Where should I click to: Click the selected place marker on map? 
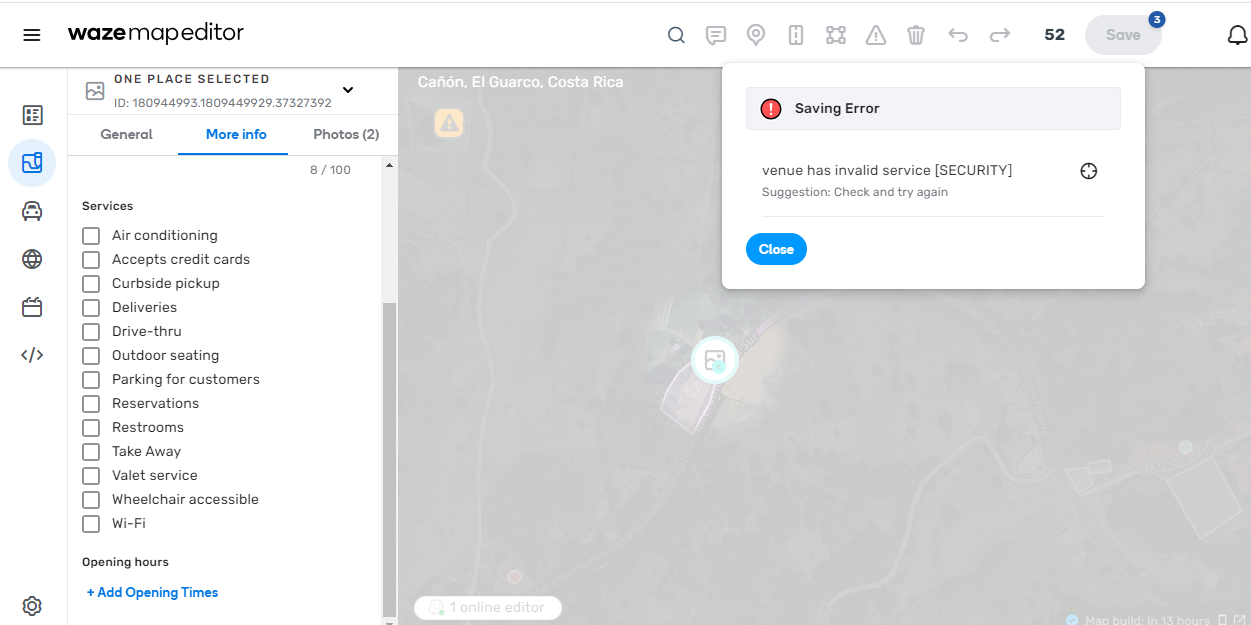pyautogui.click(x=715, y=360)
